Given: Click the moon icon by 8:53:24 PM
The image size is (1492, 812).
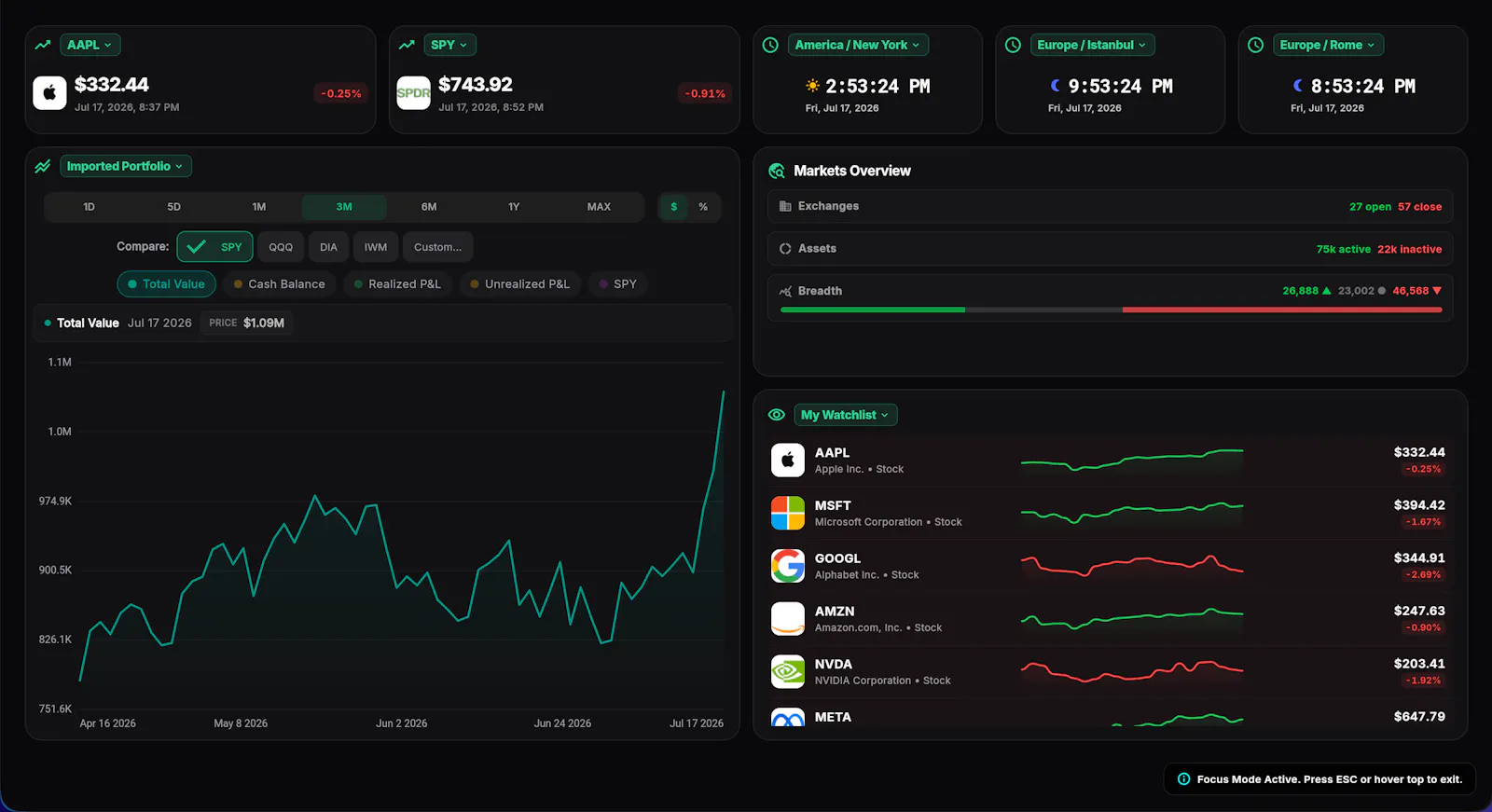Looking at the screenshot, I should click(1298, 86).
